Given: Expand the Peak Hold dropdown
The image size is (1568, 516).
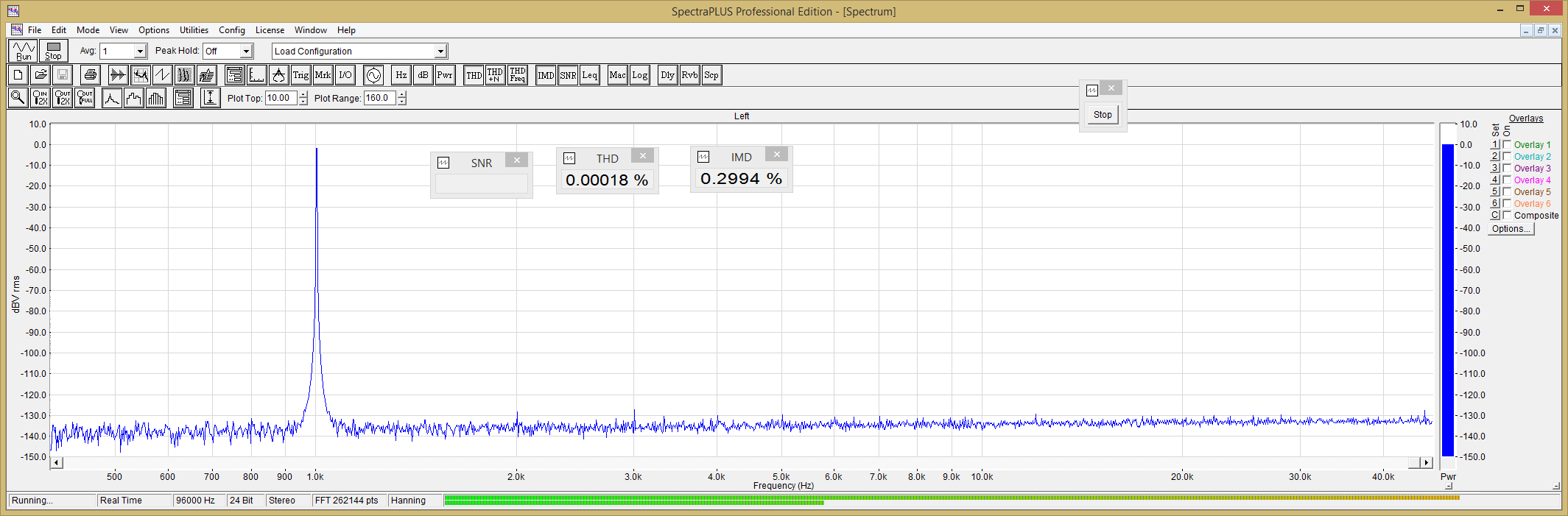Looking at the screenshot, I should coord(247,52).
